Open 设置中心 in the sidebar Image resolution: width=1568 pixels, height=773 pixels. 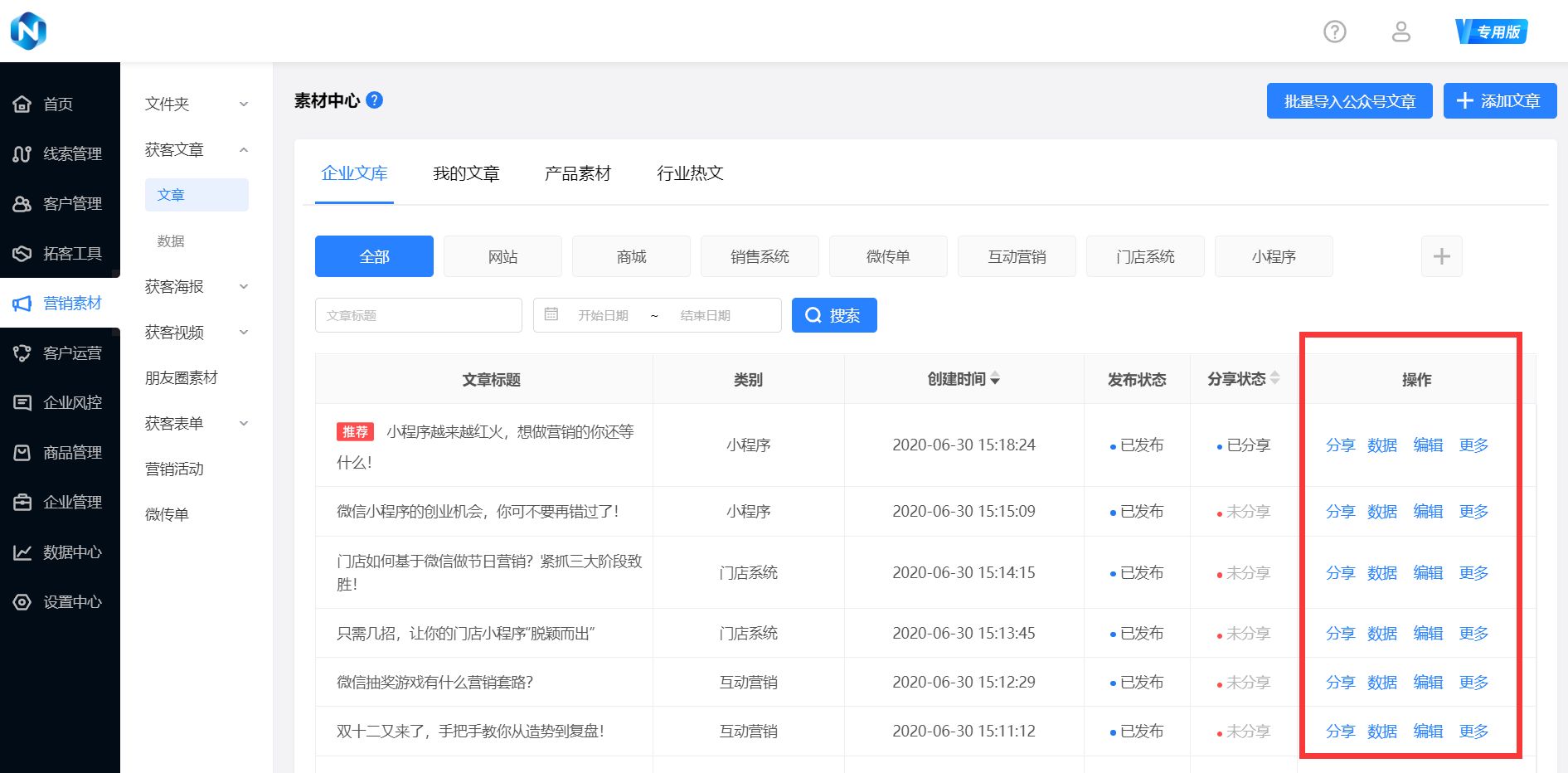[x=60, y=601]
